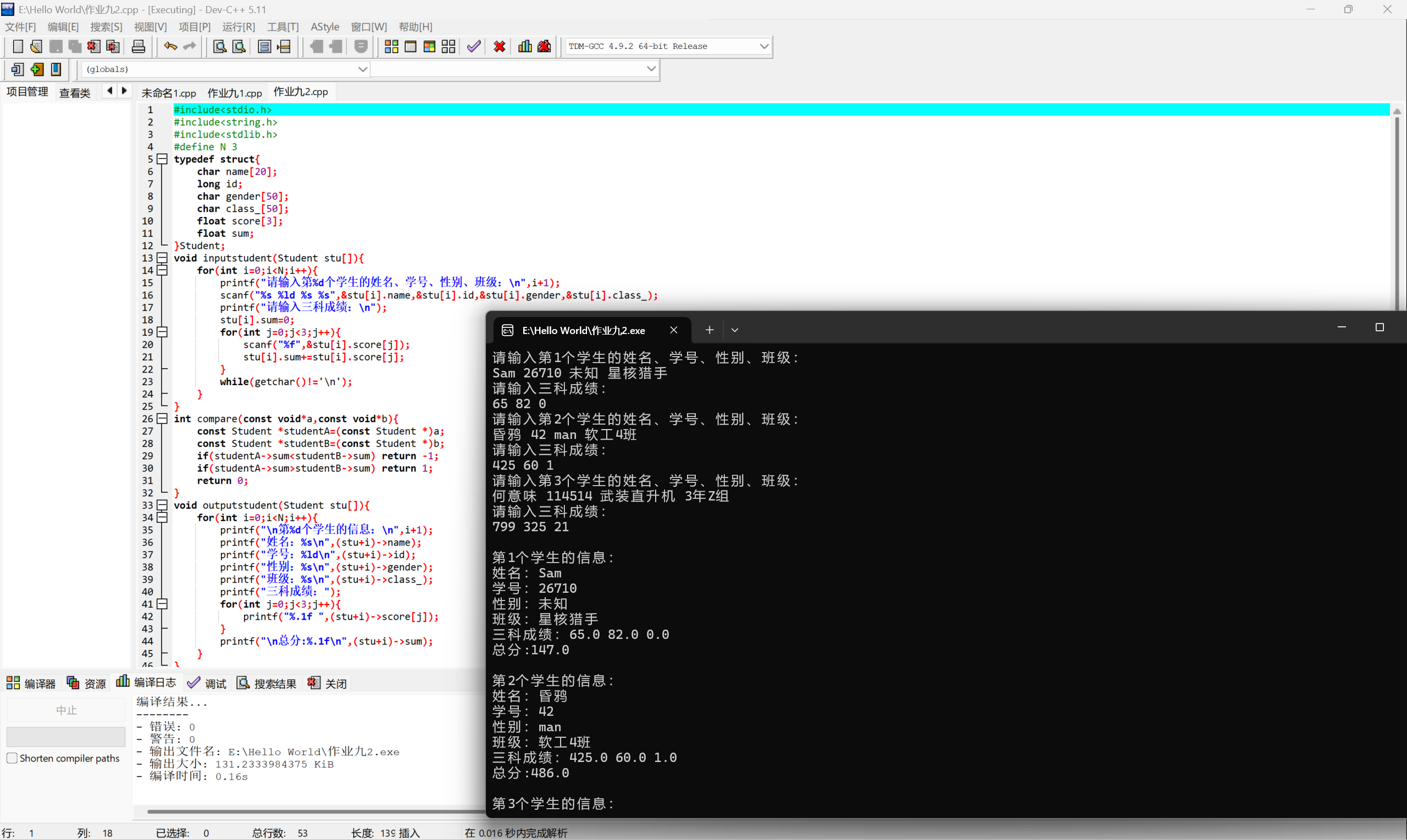Screen dimensions: 1407x840
Task: Switch to the 作业九1.cpp tab
Action: [x=234, y=92]
